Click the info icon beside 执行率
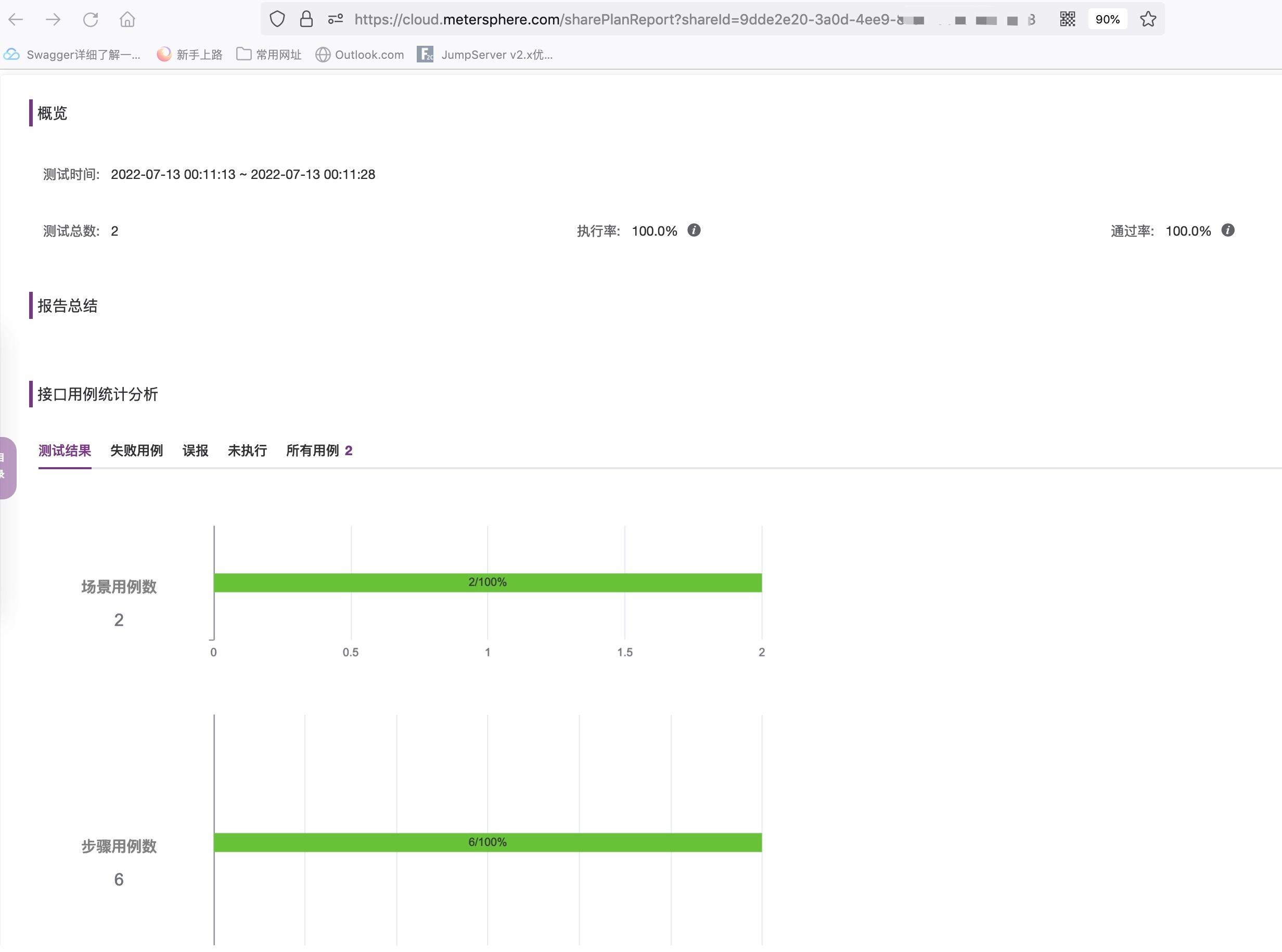1282x952 pixels. (694, 230)
